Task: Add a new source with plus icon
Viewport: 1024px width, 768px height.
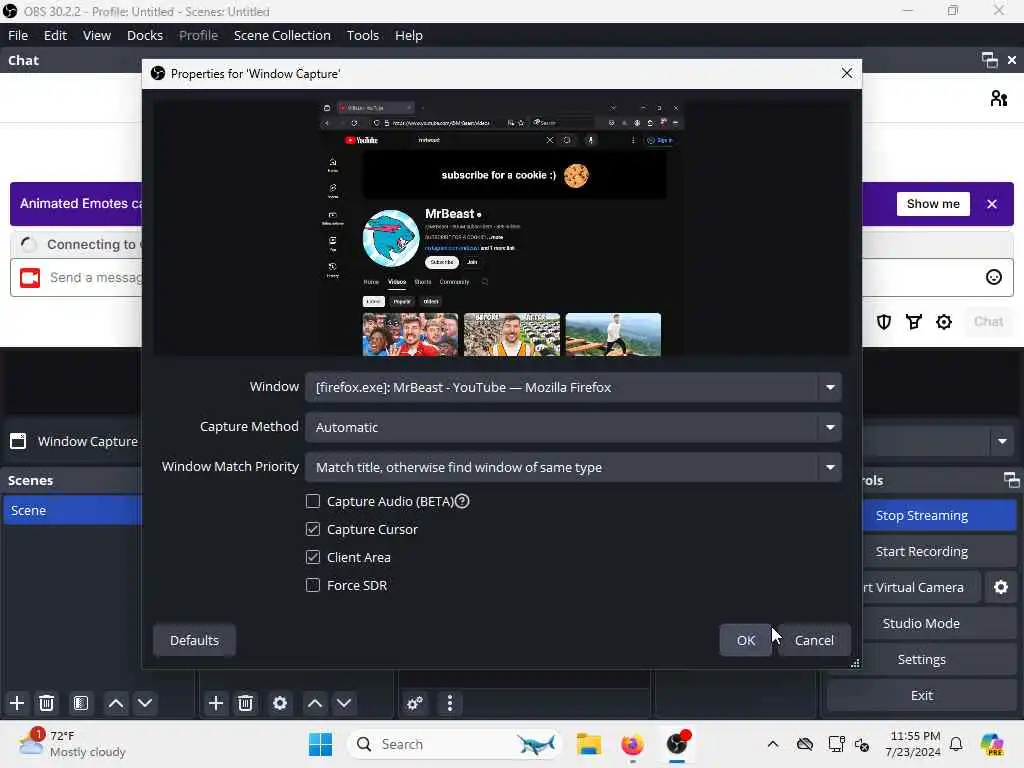Action: tap(216, 703)
